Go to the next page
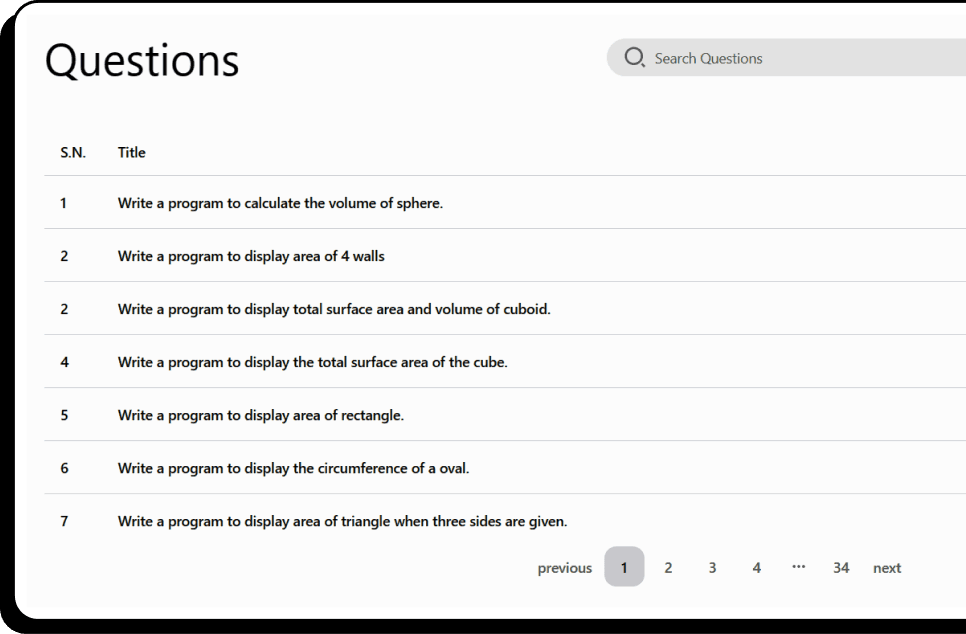This screenshot has width=966, height=634. point(887,567)
